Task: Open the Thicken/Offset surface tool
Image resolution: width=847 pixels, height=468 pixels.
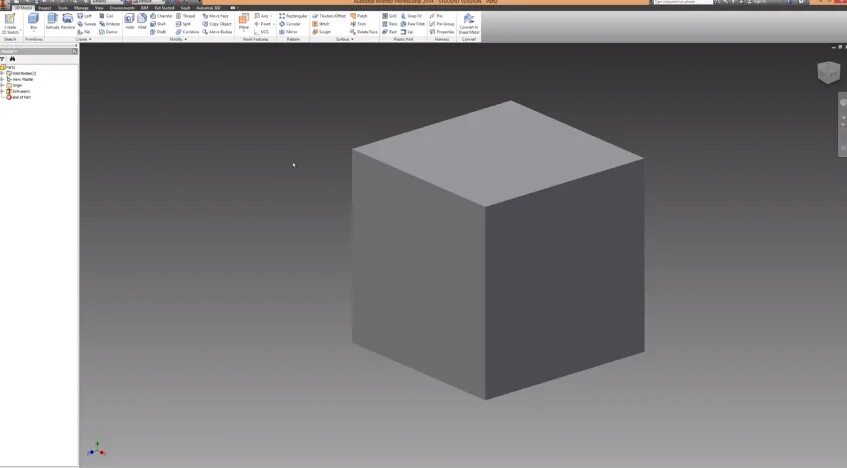Action: coord(328,16)
